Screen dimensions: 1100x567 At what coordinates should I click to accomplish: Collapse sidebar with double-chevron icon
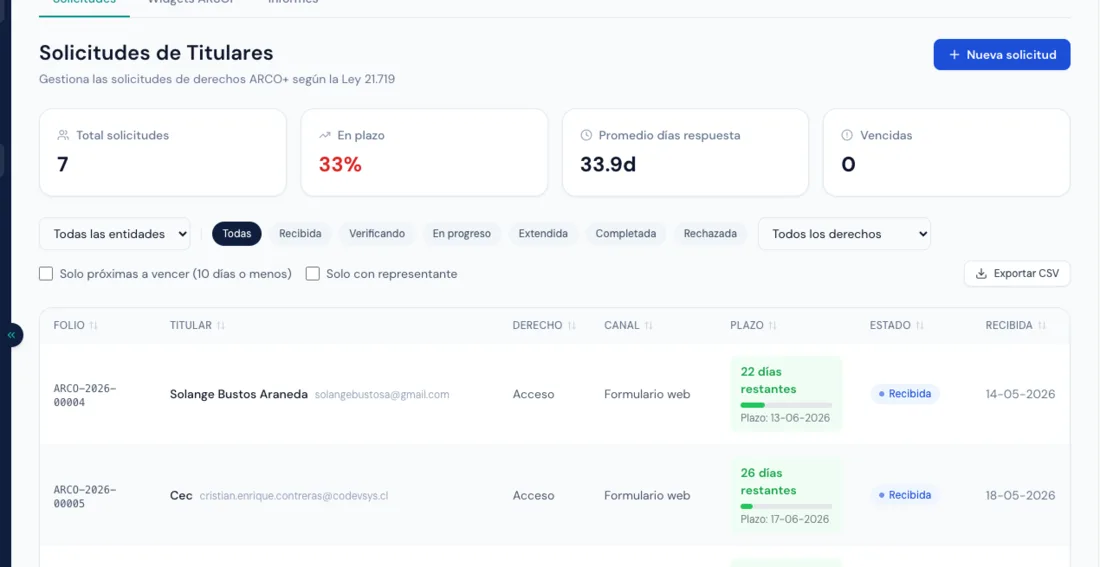pos(11,335)
